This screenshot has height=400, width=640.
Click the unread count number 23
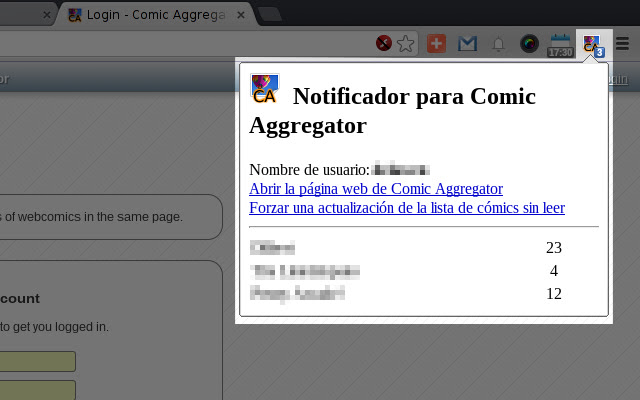point(554,247)
